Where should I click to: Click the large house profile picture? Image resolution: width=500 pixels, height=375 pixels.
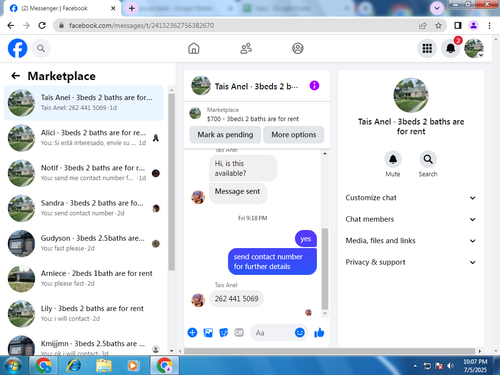click(x=411, y=95)
